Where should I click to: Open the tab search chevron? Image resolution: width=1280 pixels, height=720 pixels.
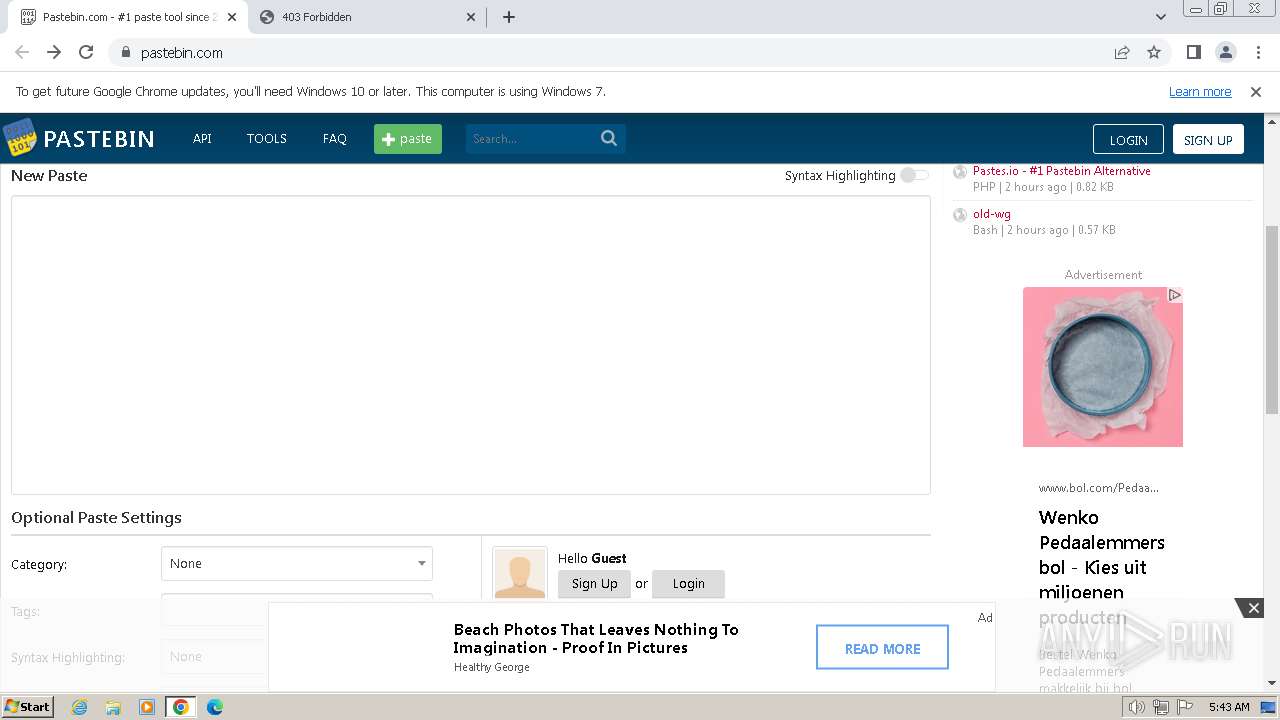coord(1160,17)
